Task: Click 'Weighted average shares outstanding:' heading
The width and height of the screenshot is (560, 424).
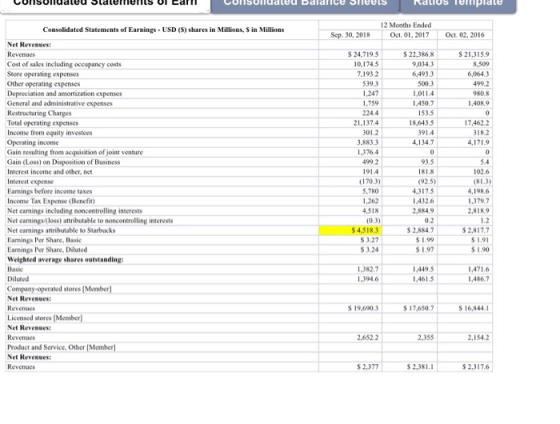Action: point(65,260)
